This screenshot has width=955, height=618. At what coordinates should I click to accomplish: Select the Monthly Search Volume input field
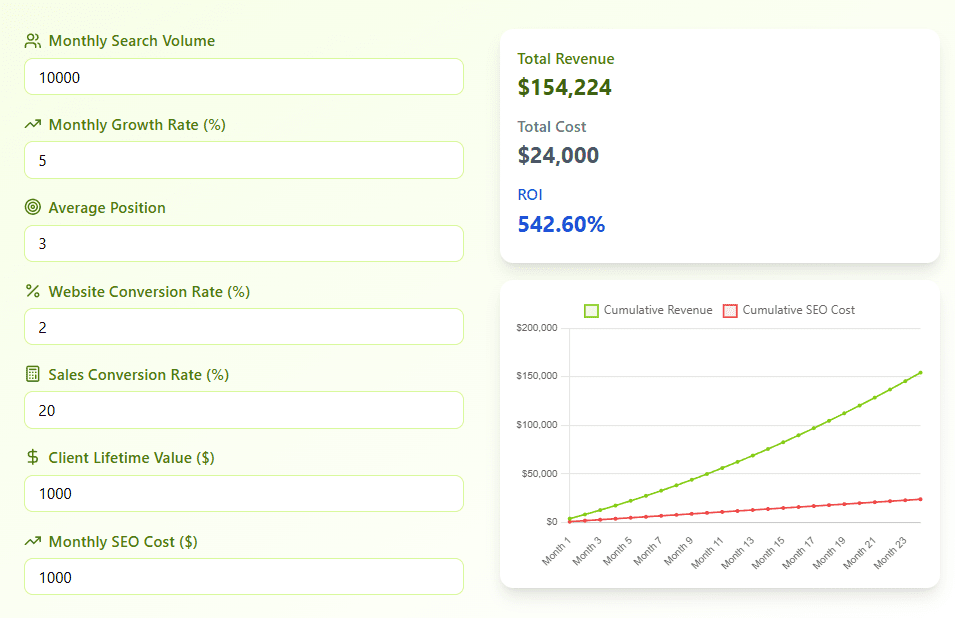click(243, 76)
